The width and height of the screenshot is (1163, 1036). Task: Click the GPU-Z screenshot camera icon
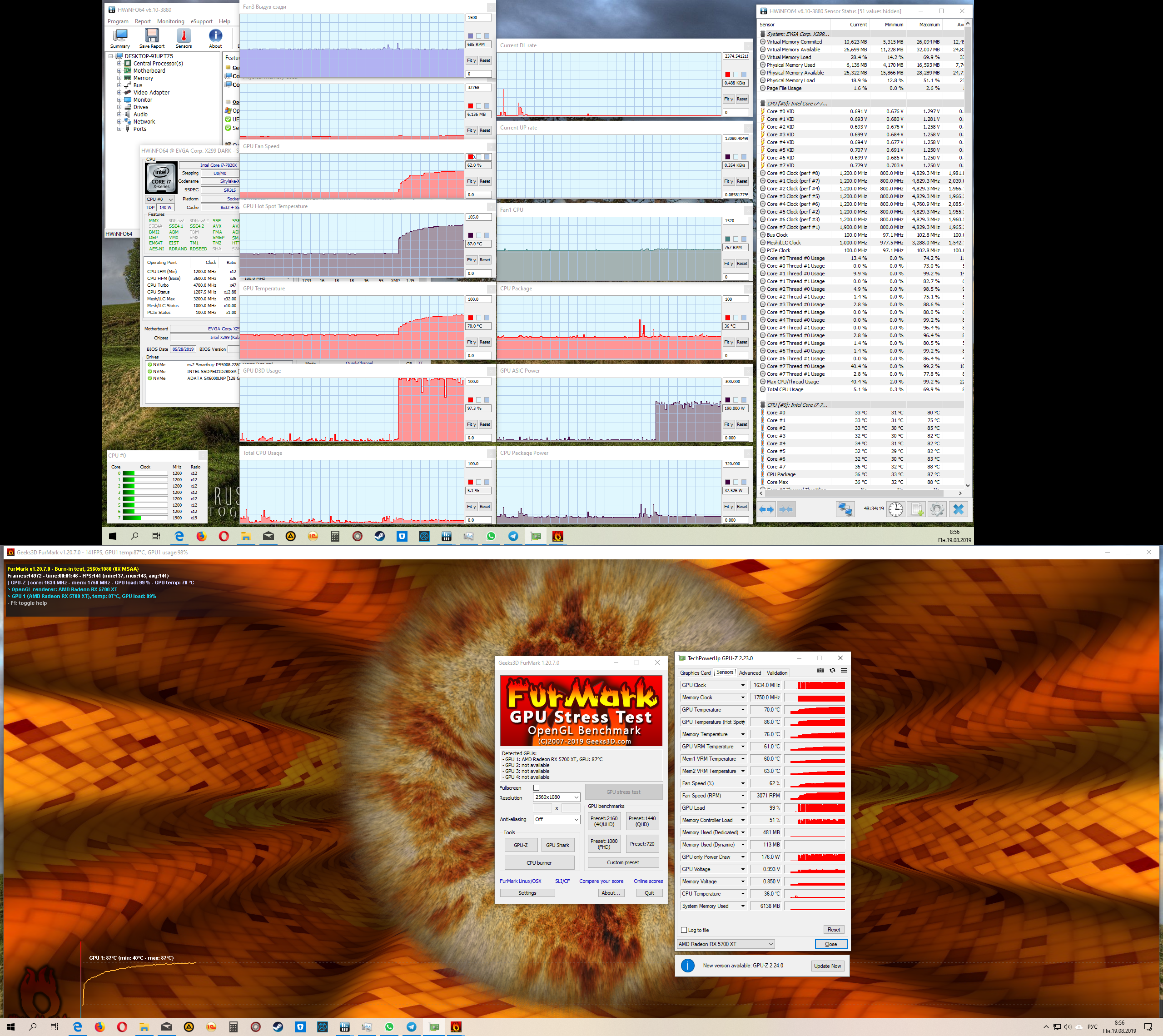coord(820,671)
